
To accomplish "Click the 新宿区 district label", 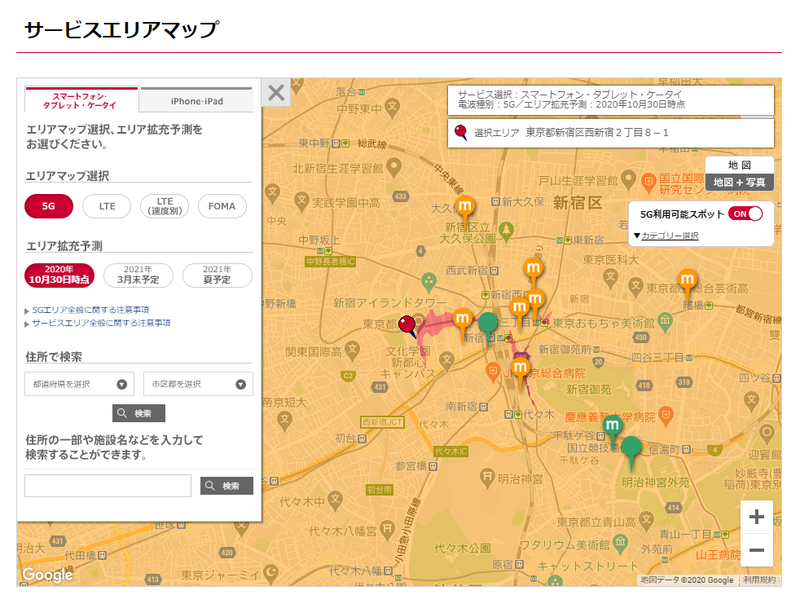I will tap(578, 203).
